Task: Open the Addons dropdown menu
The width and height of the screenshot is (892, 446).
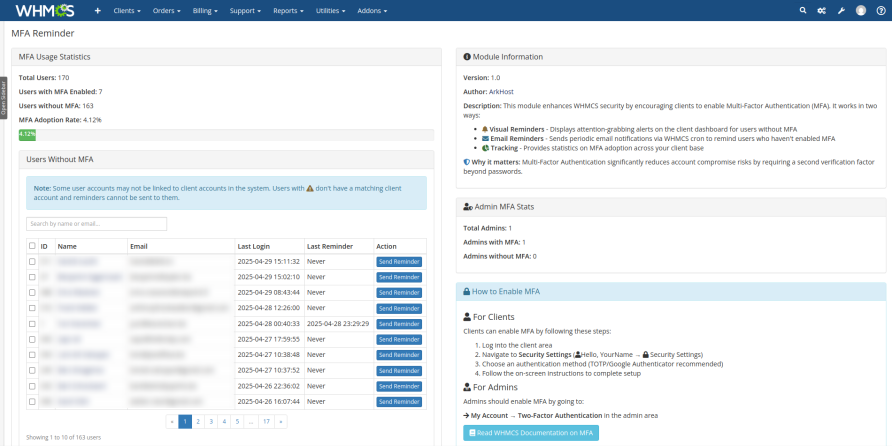Action: tap(372, 11)
